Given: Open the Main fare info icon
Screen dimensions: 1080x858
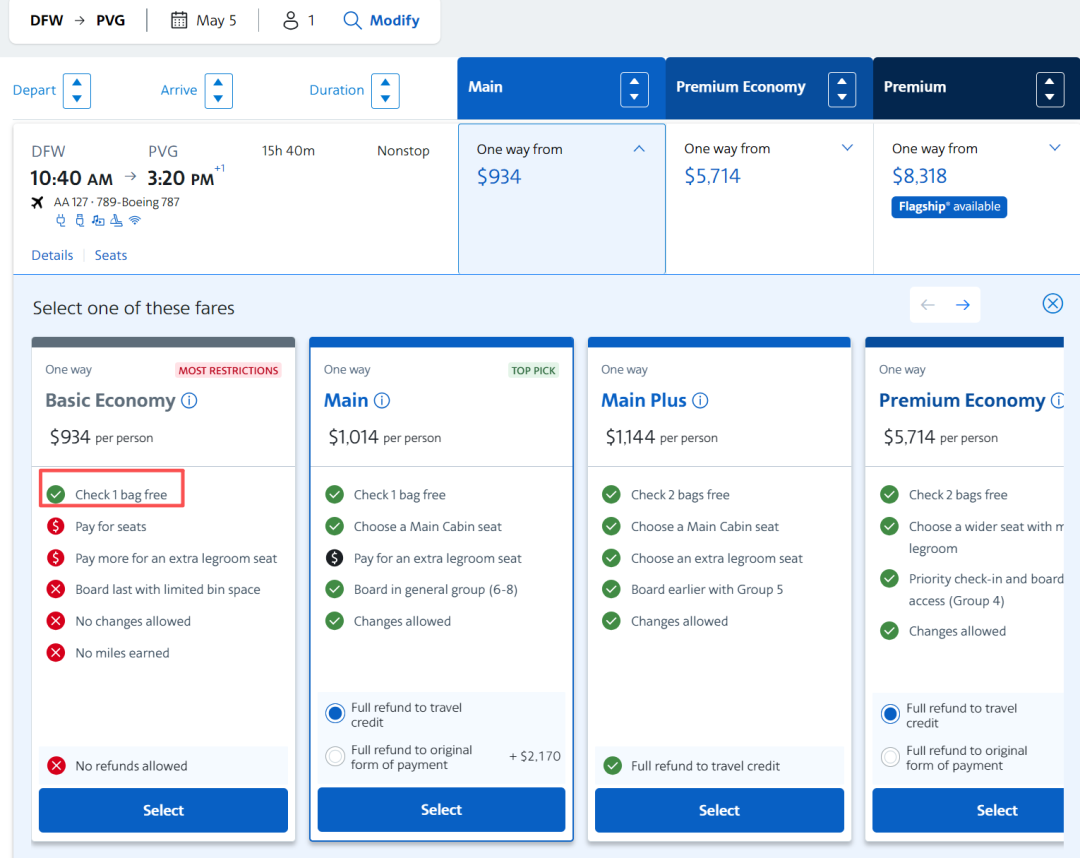Looking at the screenshot, I should (x=382, y=401).
